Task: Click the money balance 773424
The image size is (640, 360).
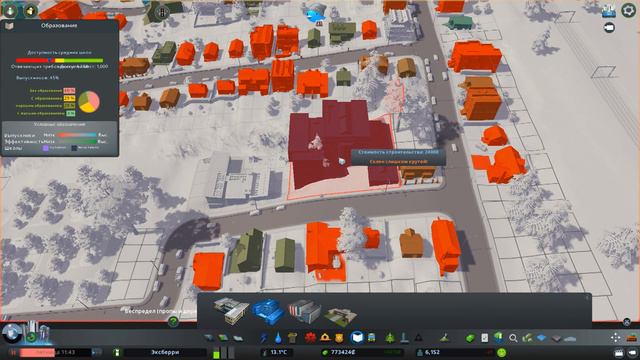Action: point(343,352)
